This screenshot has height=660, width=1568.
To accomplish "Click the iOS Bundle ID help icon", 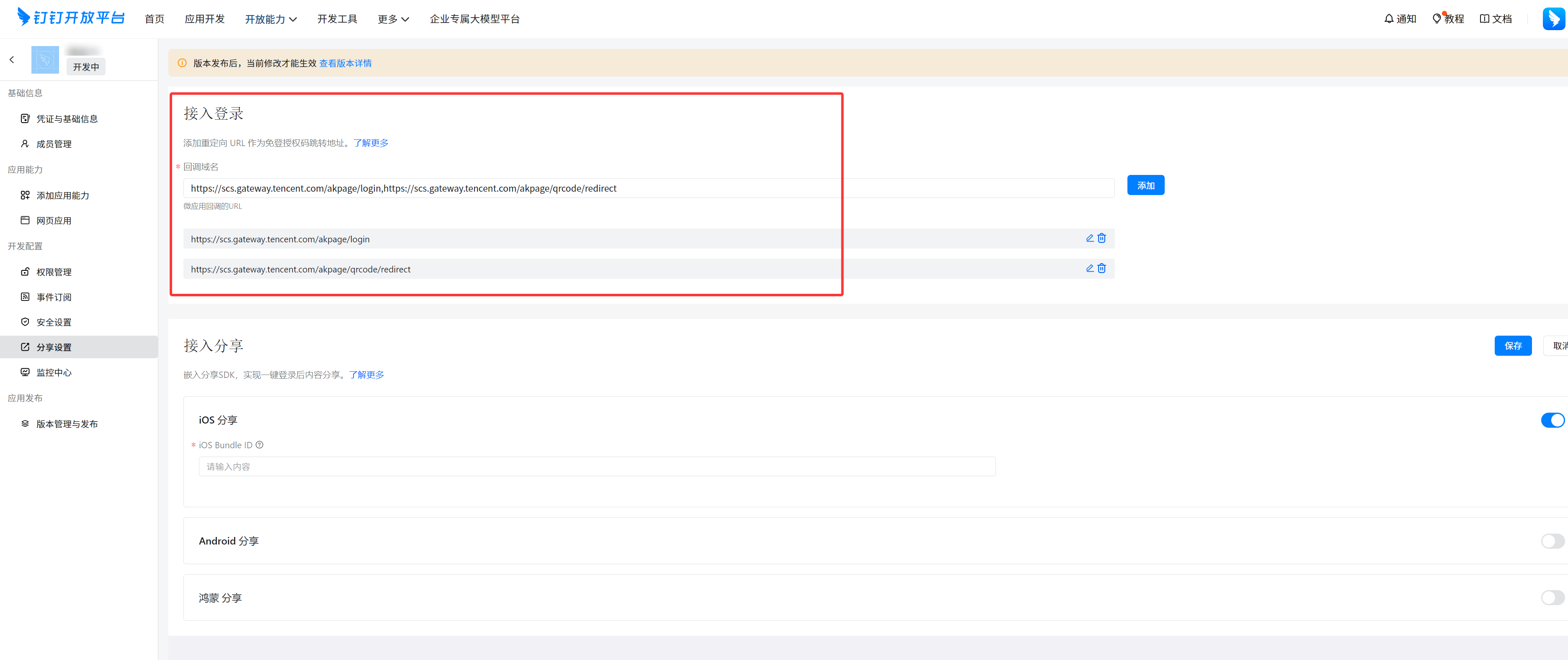I will coord(259,444).
